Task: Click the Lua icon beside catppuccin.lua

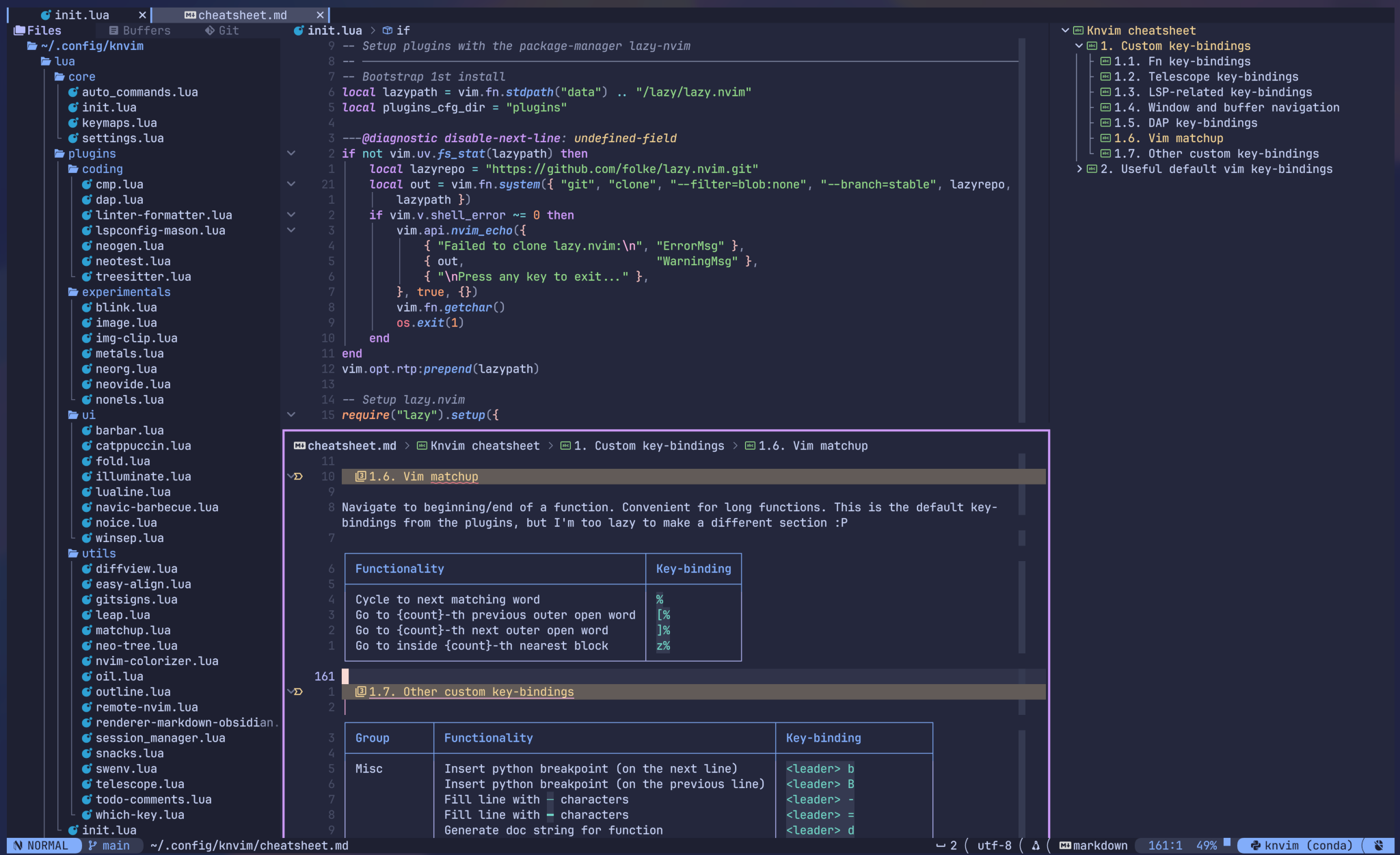Action: [x=87, y=446]
